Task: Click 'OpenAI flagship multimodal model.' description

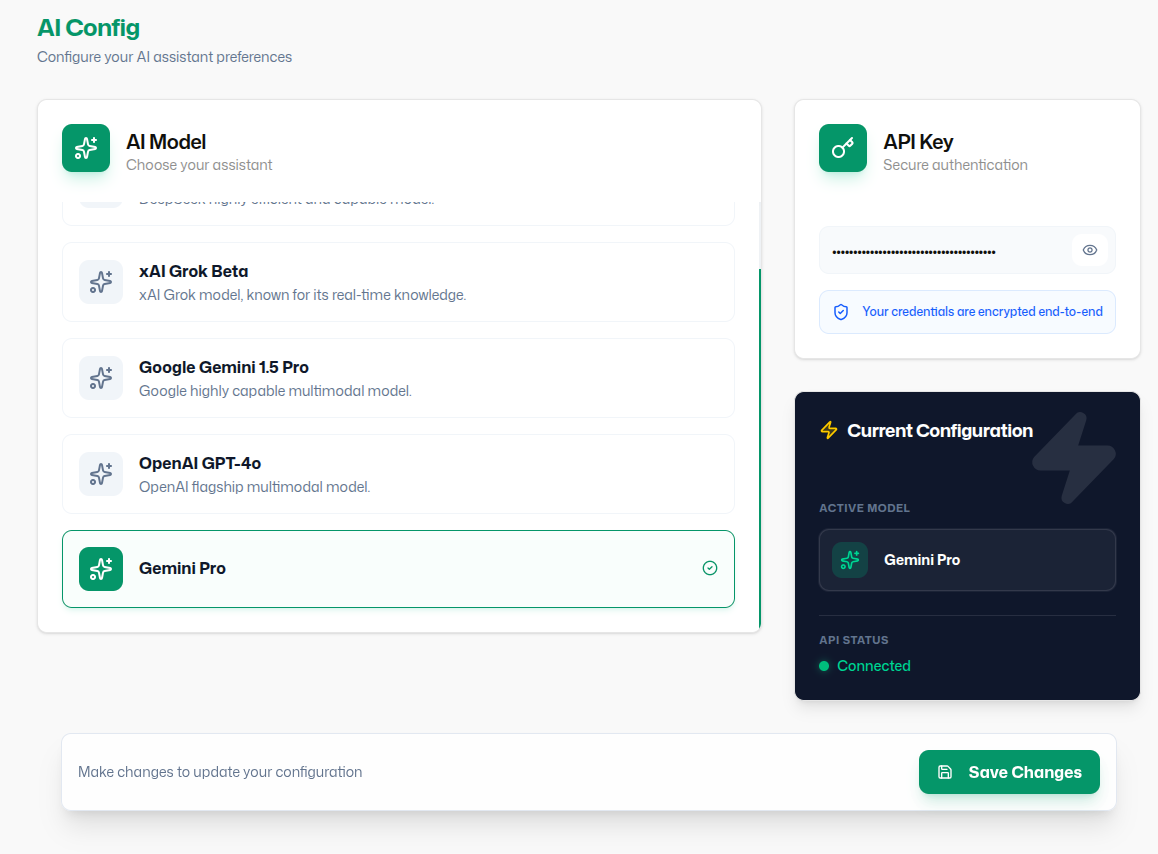Action: coord(255,487)
